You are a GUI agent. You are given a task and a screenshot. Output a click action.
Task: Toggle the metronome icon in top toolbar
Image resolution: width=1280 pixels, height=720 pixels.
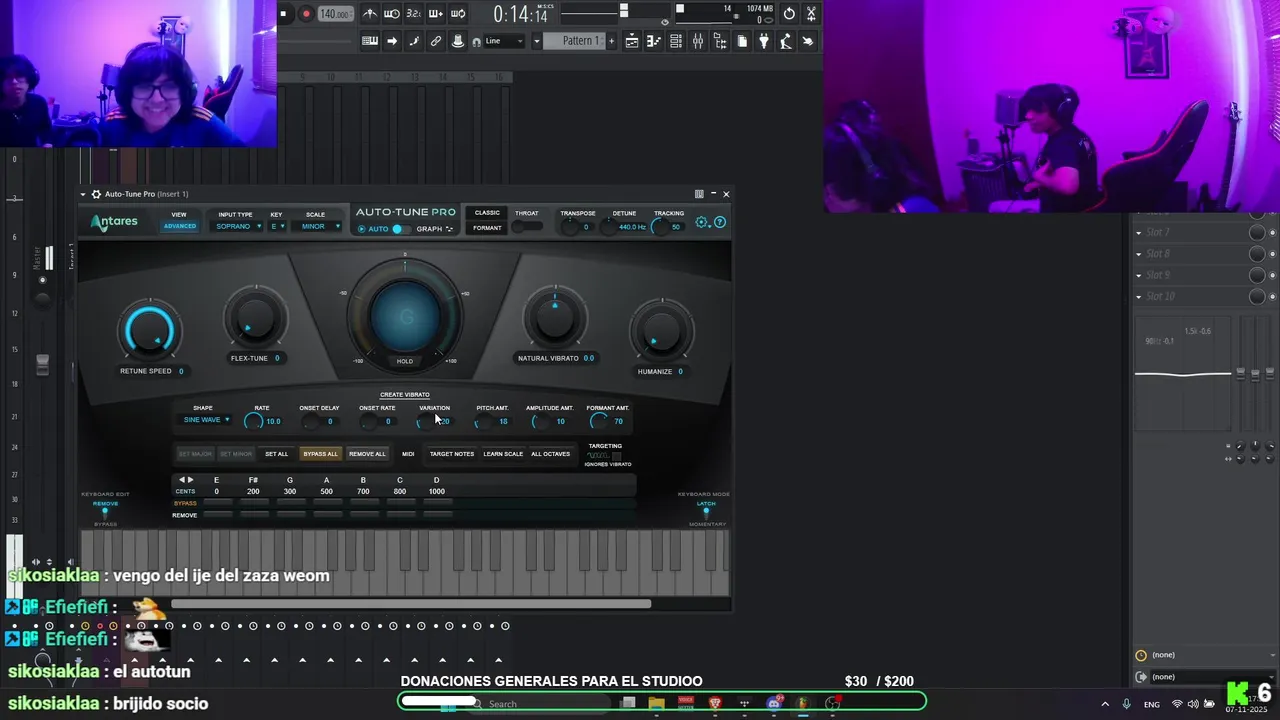(x=370, y=14)
